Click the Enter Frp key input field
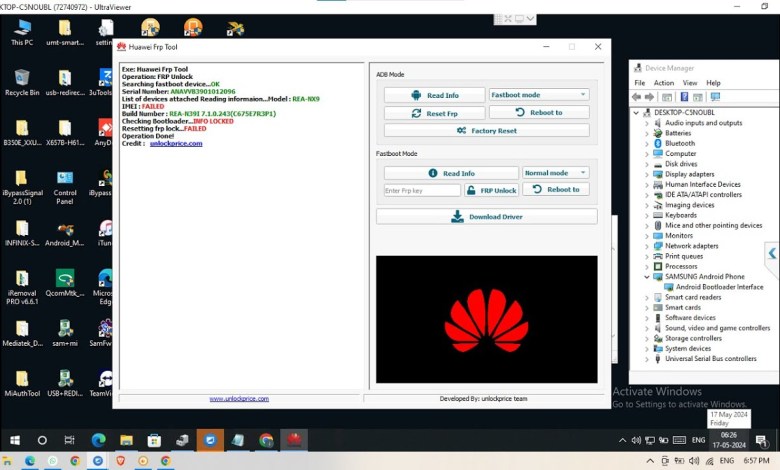The image size is (780, 470). [x=421, y=190]
